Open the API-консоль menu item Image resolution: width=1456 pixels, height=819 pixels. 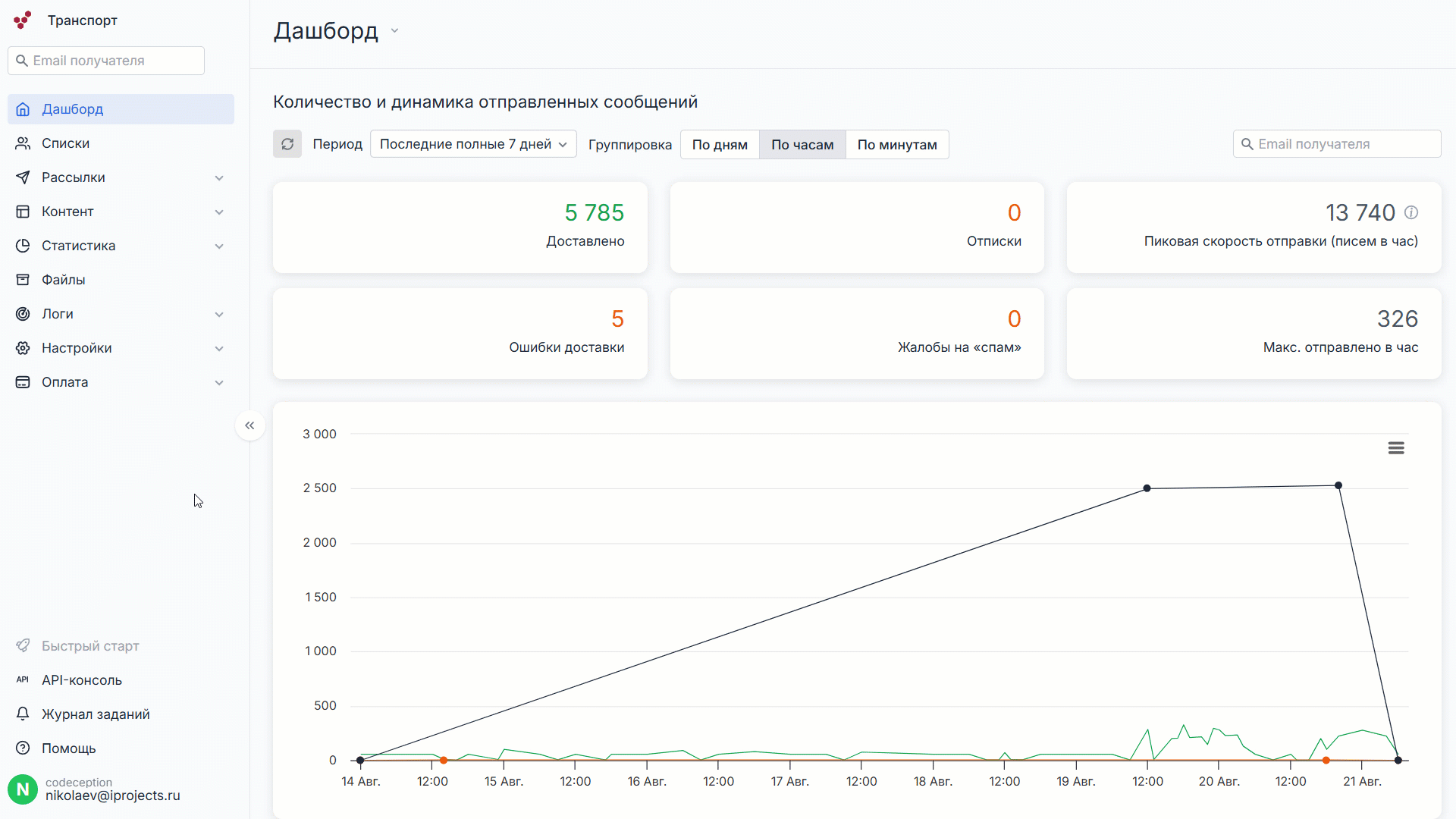[82, 680]
